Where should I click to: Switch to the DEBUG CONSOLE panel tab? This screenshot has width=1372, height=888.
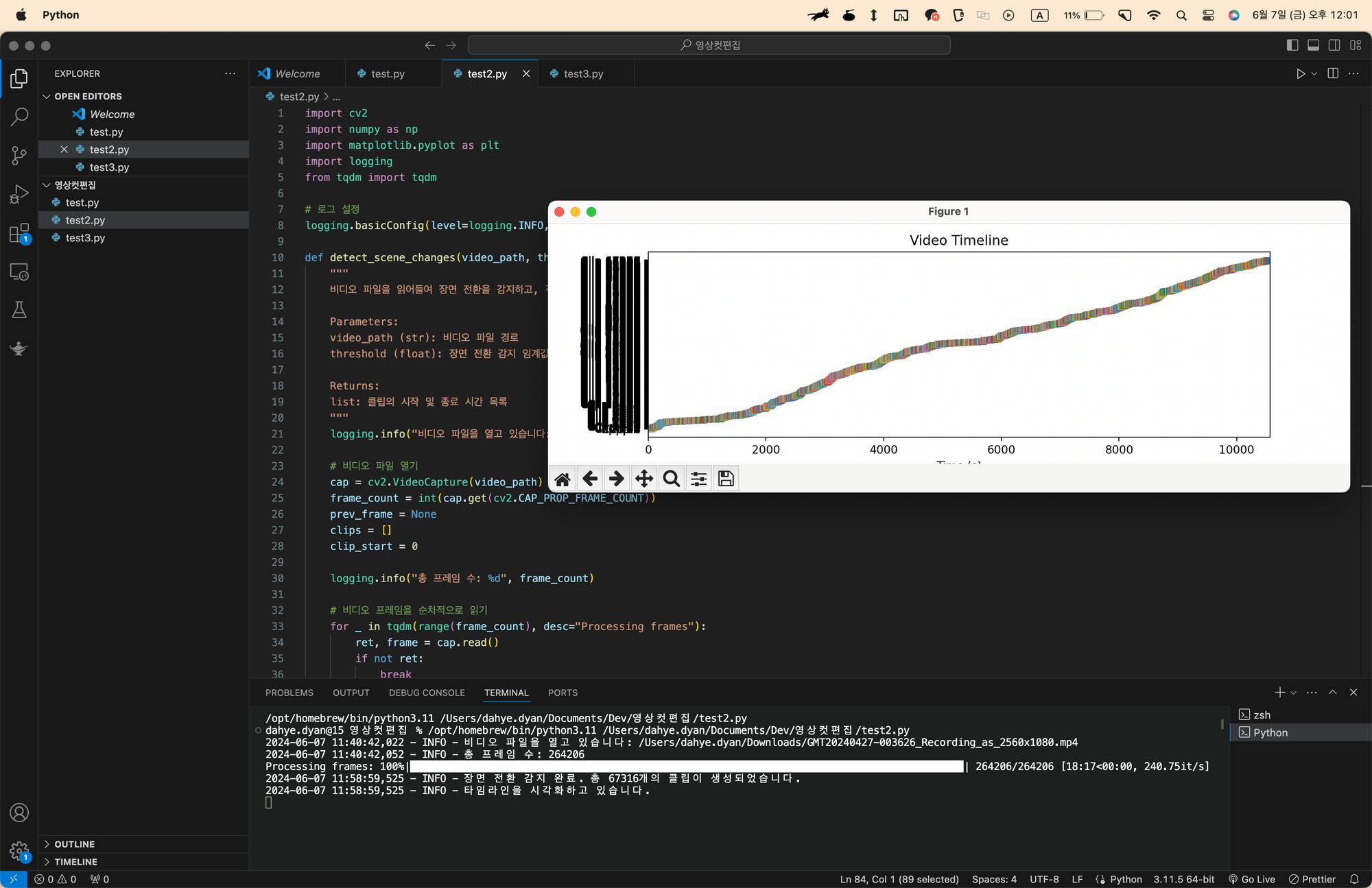[427, 693]
